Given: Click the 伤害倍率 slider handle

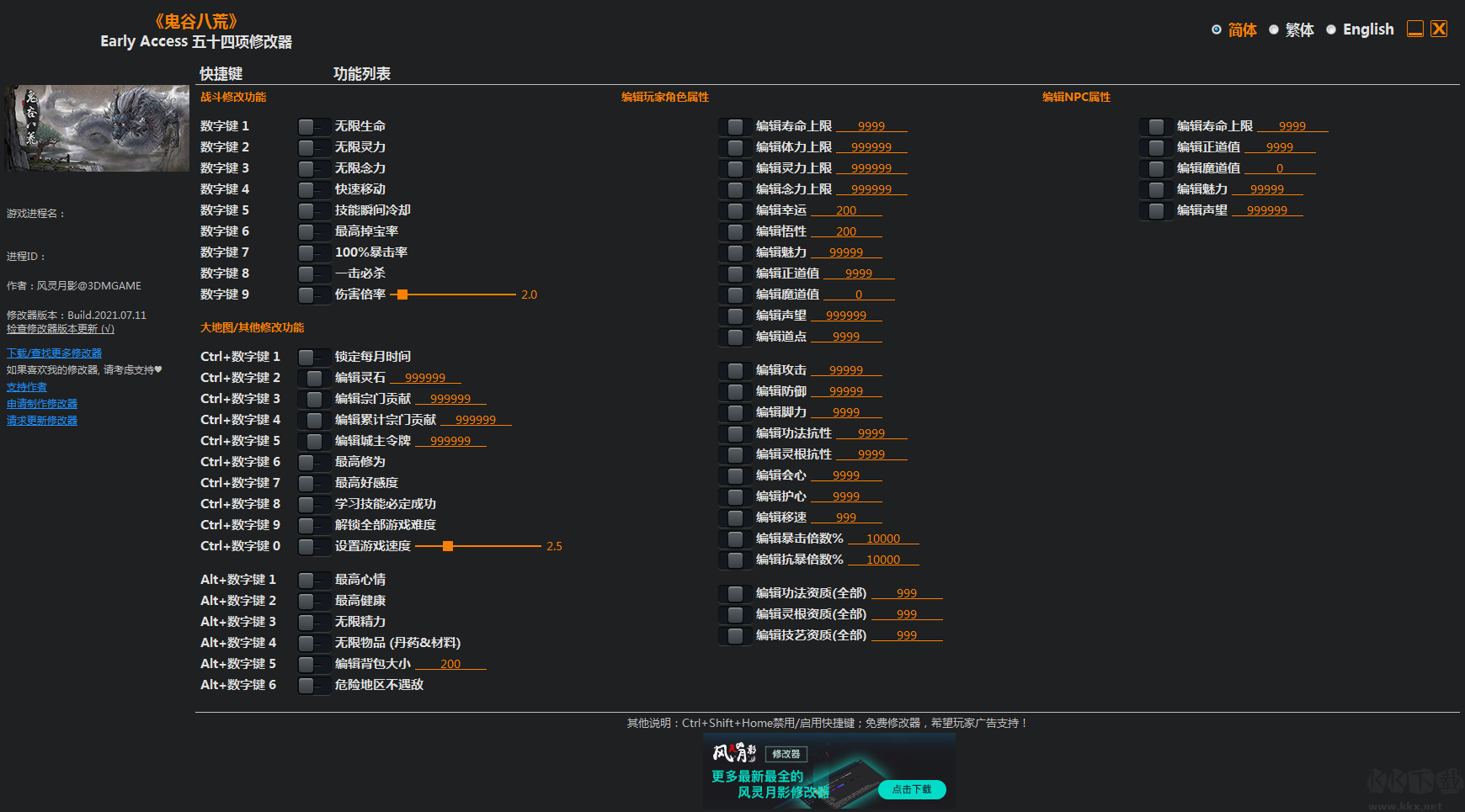Looking at the screenshot, I should pos(402,295).
